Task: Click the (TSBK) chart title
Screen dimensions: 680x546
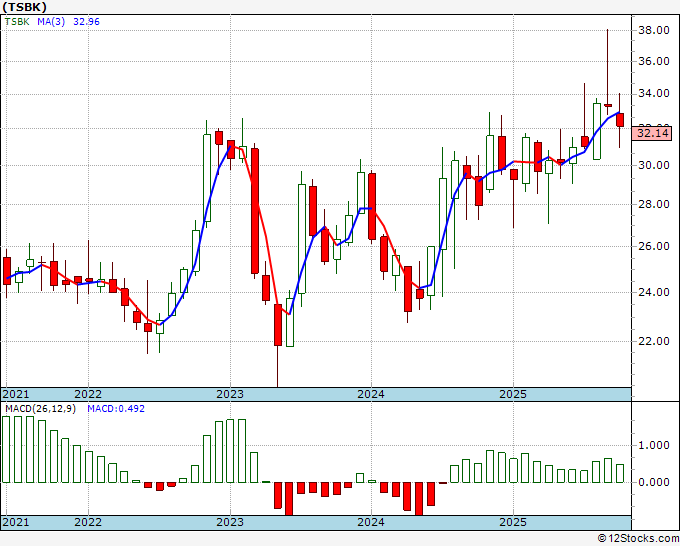Action: point(24,7)
